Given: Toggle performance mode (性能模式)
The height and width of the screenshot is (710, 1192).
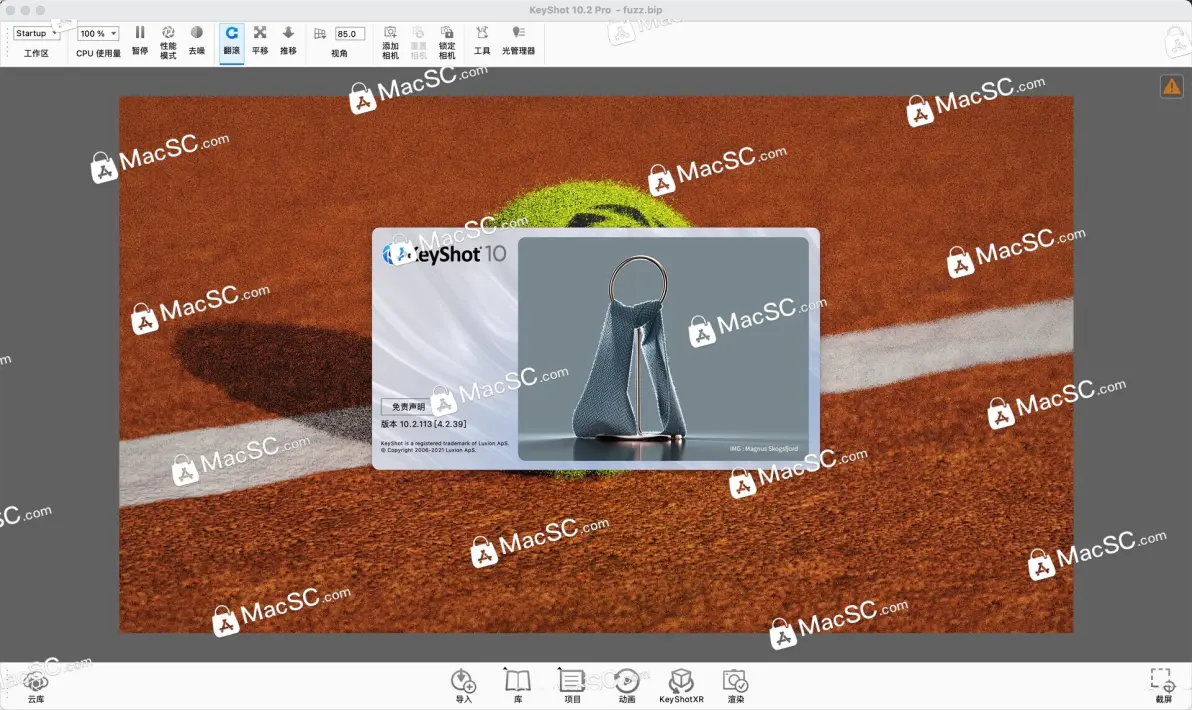Looking at the screenshot, I should (168, 42).
